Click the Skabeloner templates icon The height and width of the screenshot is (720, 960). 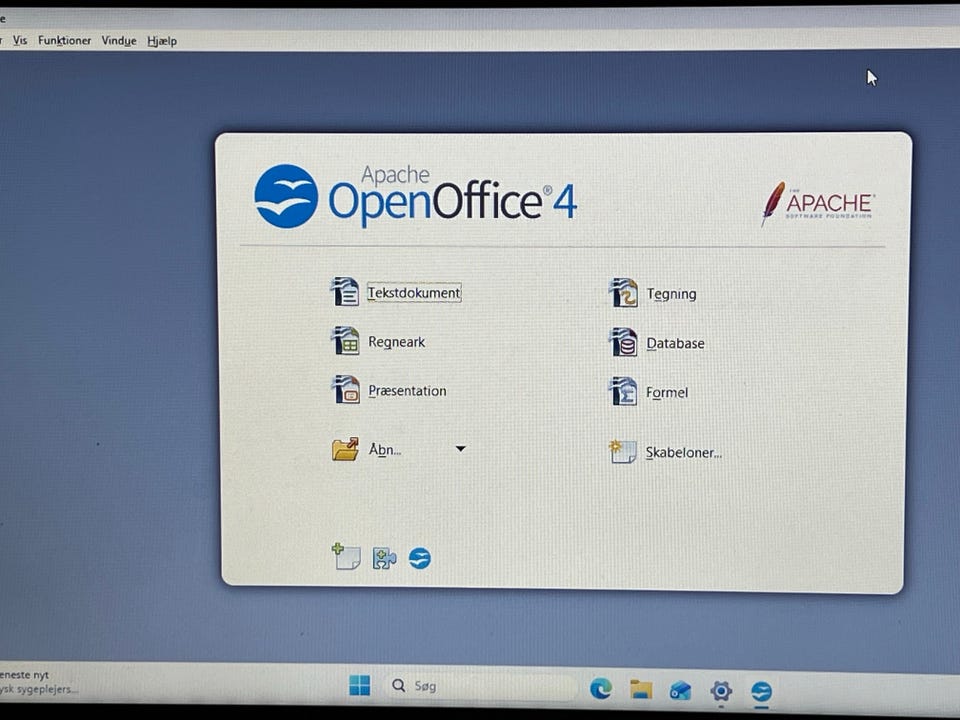[x=623, y=451]
